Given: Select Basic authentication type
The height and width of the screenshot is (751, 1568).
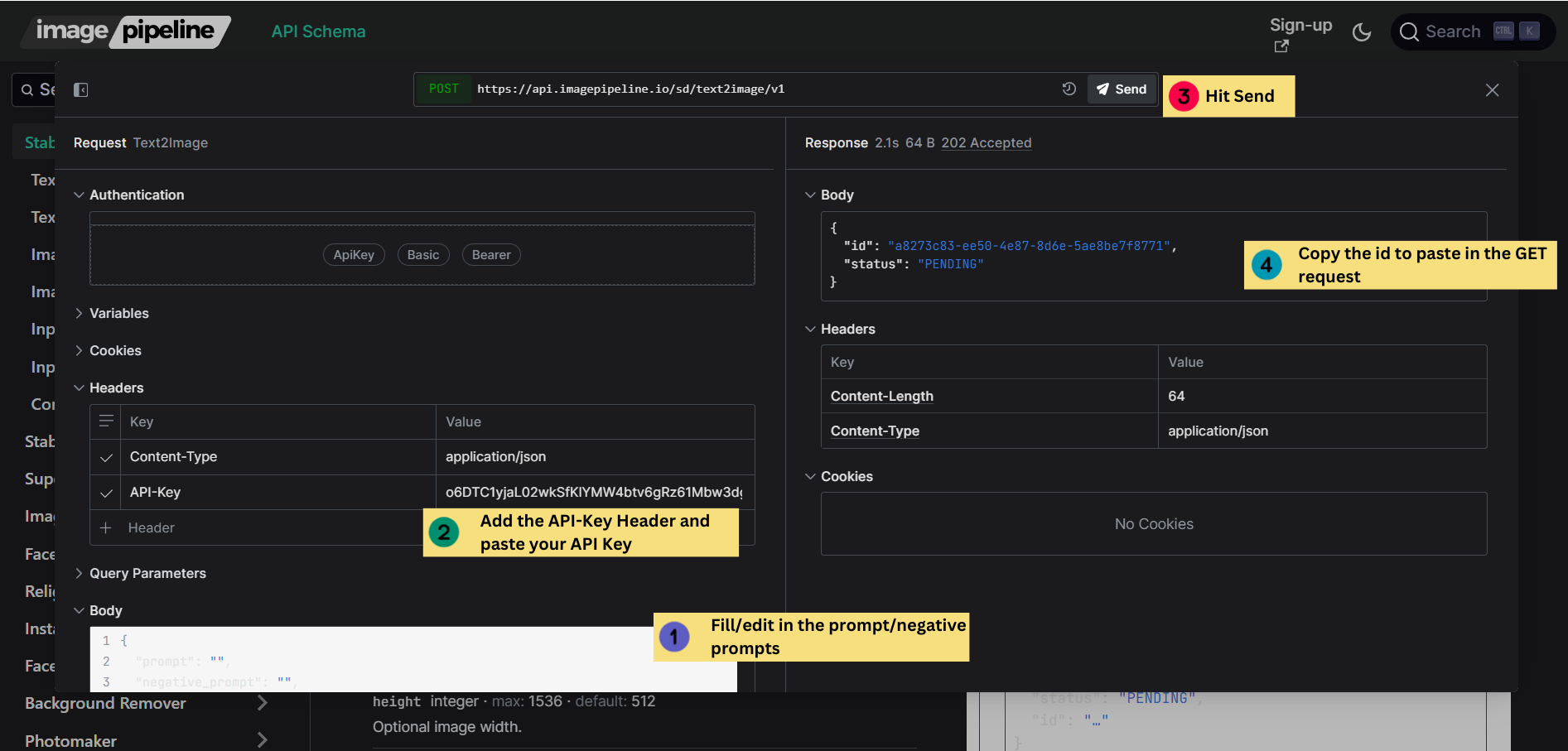Looking at the screenshot, I should click(423, 255).
